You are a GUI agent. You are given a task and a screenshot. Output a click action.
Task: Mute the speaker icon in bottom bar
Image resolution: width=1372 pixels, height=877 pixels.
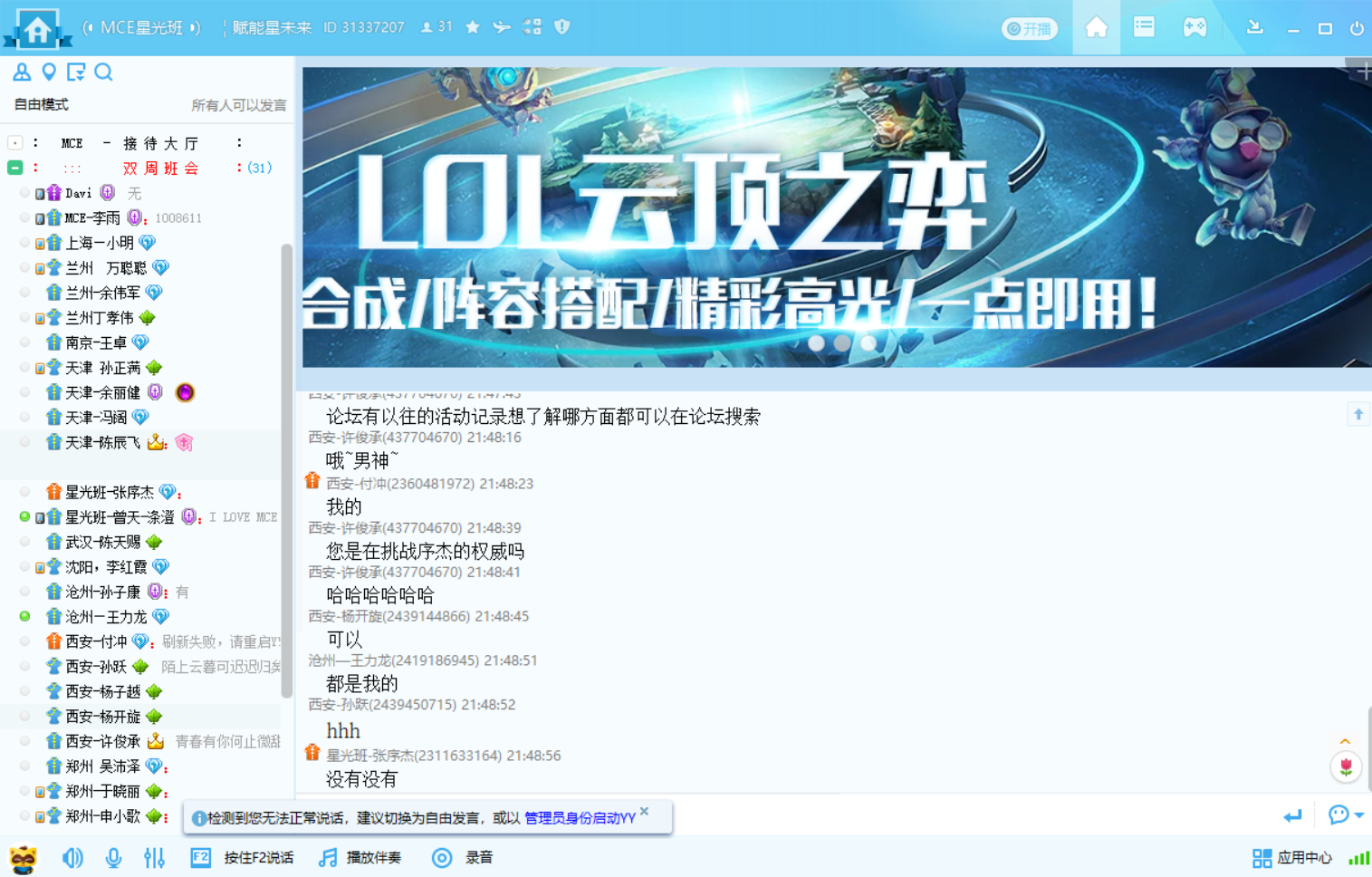(x=72, y=857)
